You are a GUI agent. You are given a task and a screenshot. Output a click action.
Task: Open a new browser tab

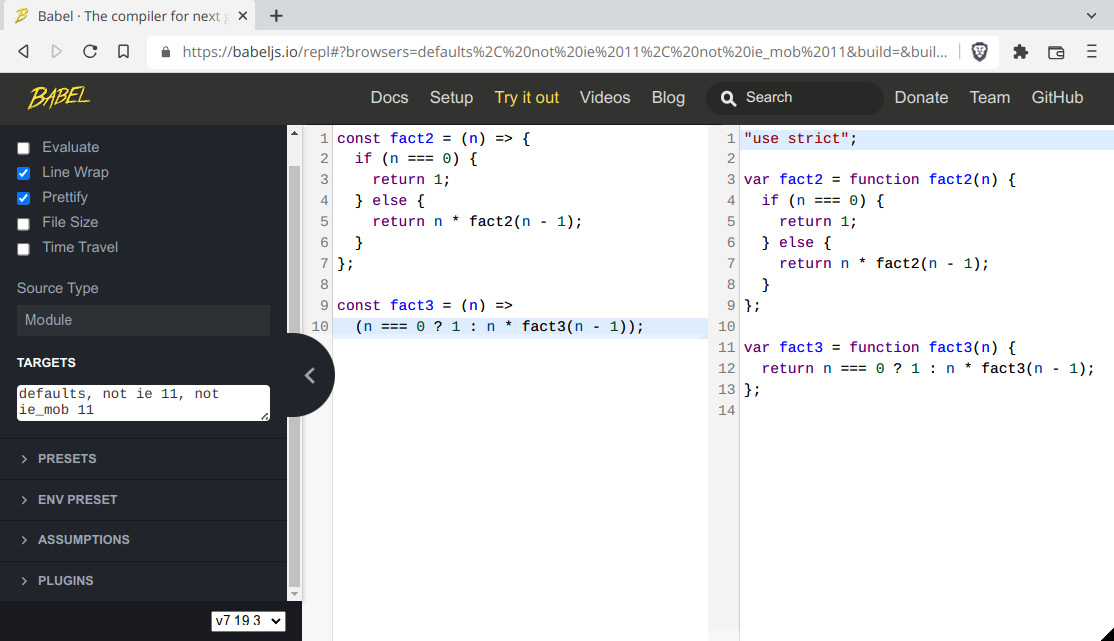tap(276, 16)
